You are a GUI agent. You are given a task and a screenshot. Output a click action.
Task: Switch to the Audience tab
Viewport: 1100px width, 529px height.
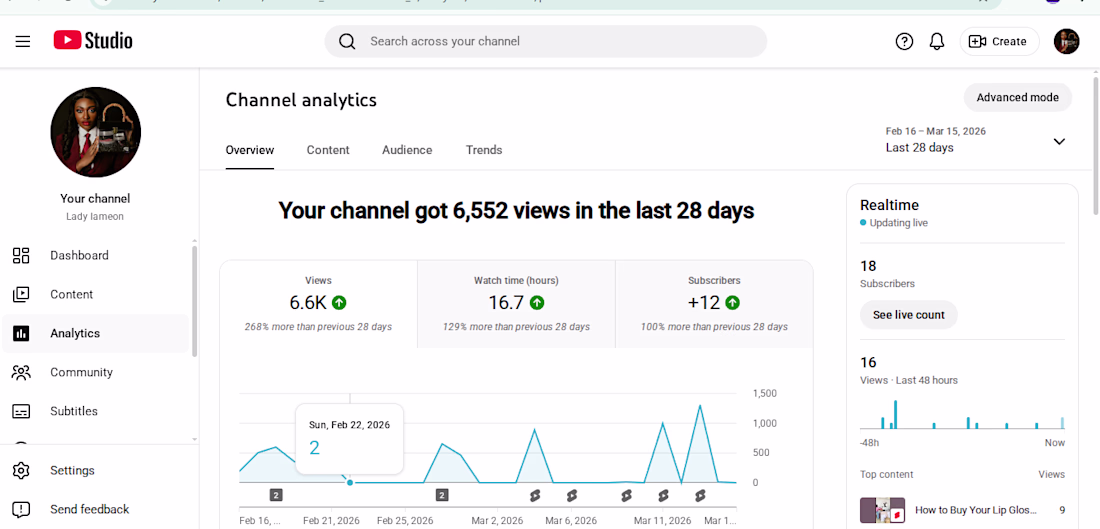click(407, 150)
